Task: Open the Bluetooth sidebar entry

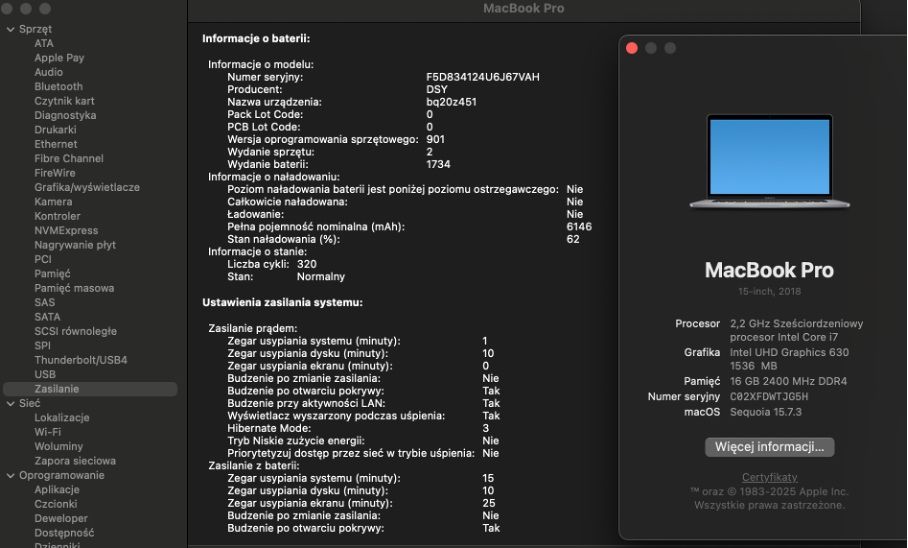Action: [x=58, y=87]
